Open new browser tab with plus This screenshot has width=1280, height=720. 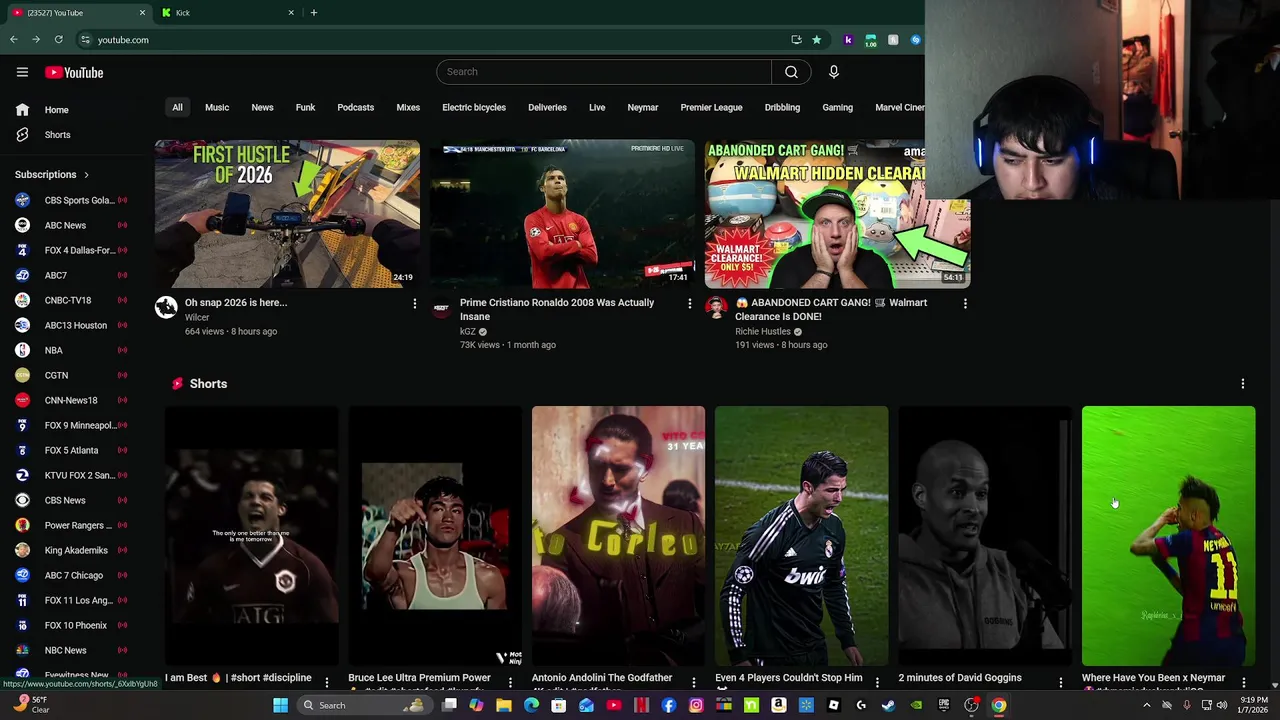[314, 13]
